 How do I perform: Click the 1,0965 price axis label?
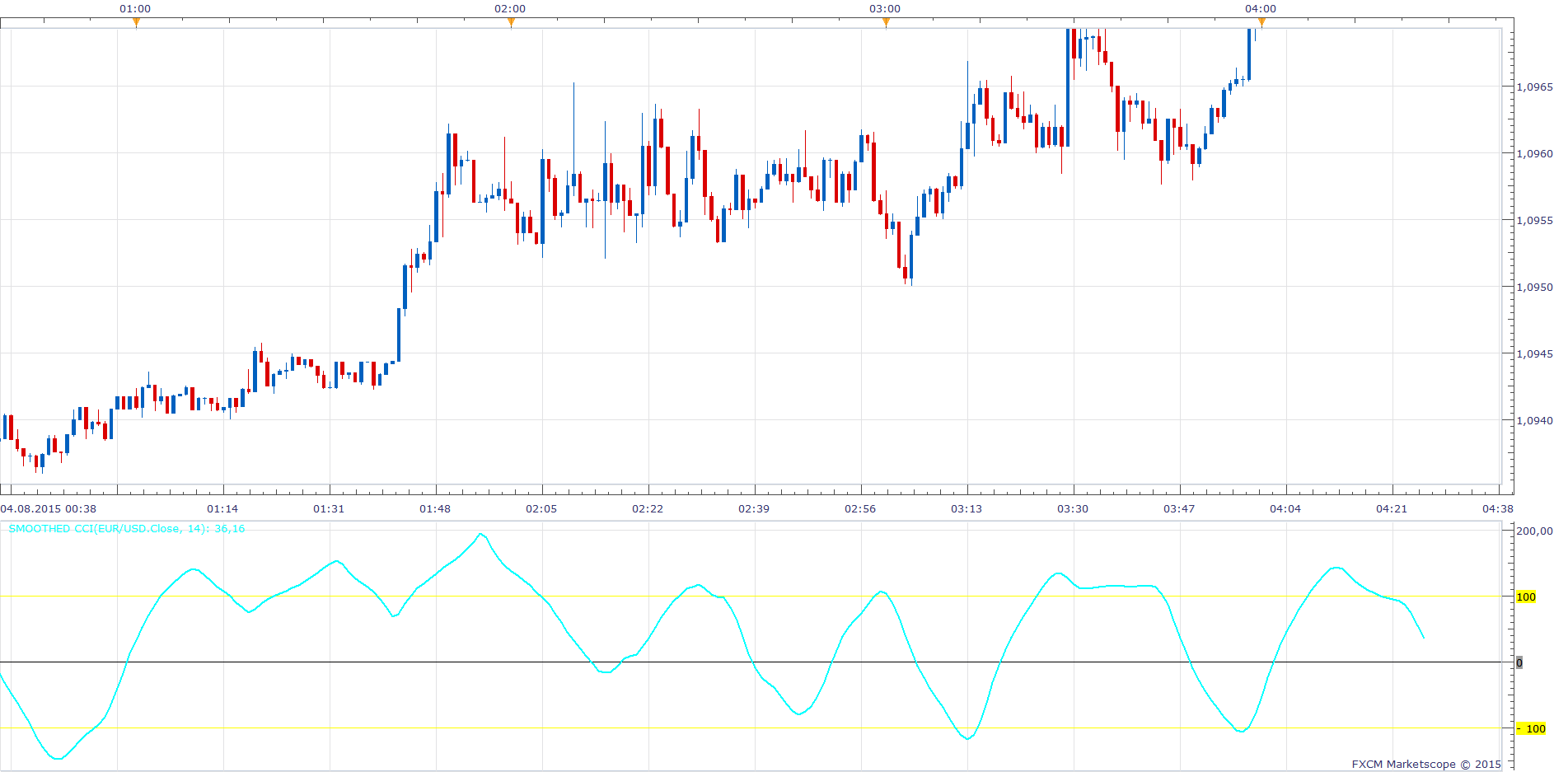pos(1534,87)
